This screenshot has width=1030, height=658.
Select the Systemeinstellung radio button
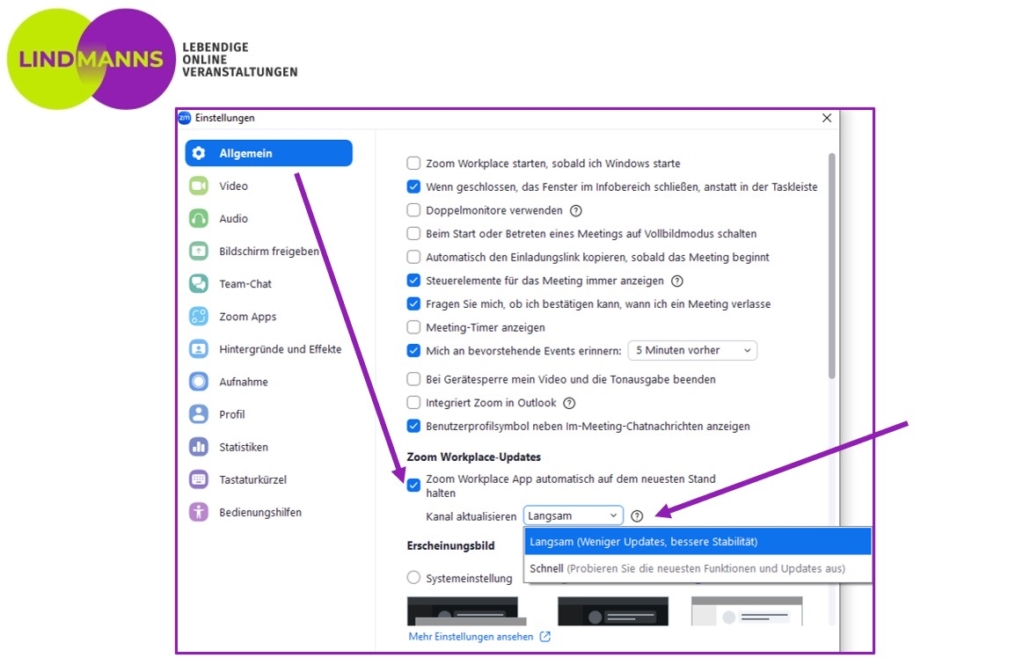tap(413, 578)
